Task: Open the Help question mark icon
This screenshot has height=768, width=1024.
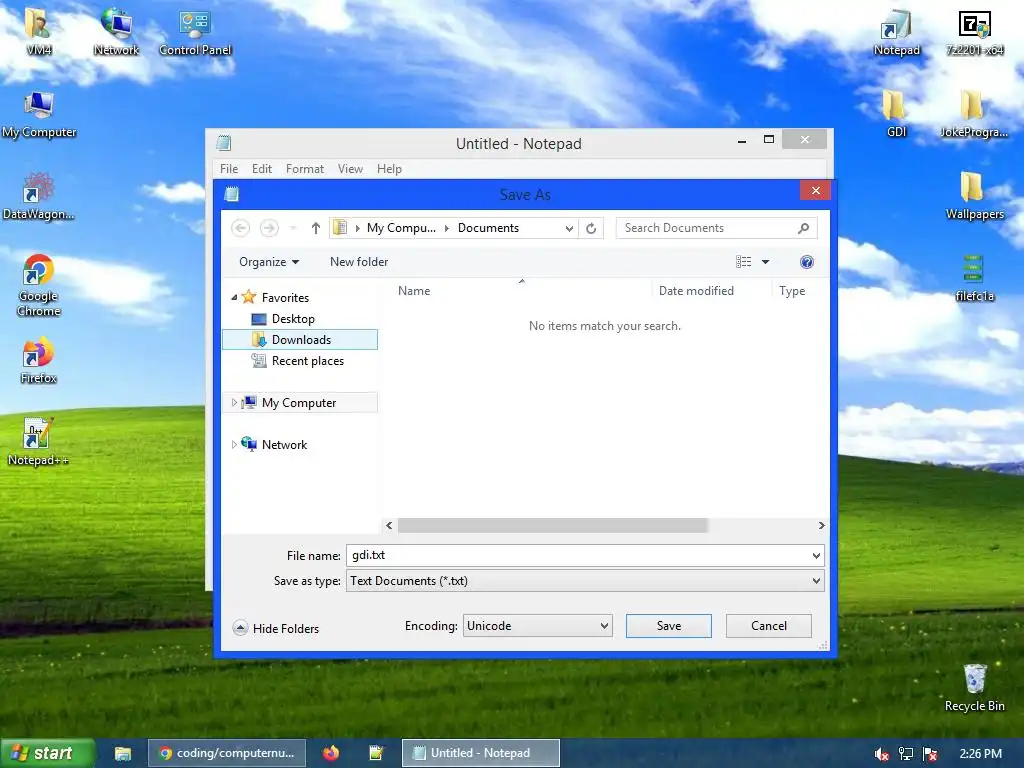Action: click(807, 262)
